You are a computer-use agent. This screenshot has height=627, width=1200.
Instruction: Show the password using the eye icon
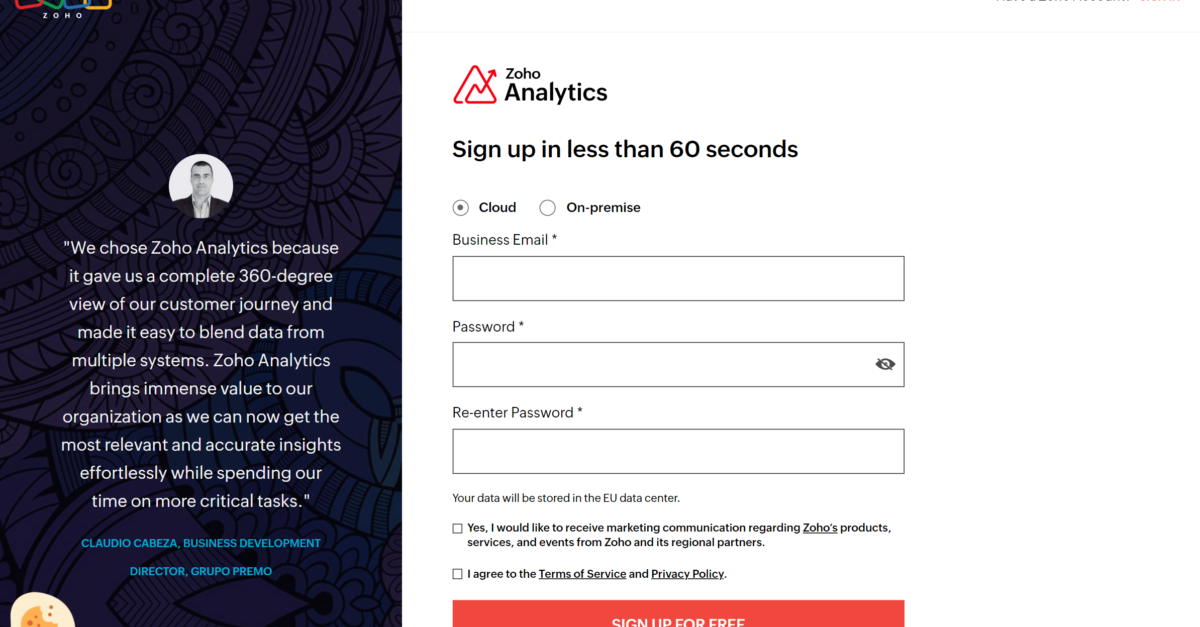pyautogui.click(x=884, y=364)
